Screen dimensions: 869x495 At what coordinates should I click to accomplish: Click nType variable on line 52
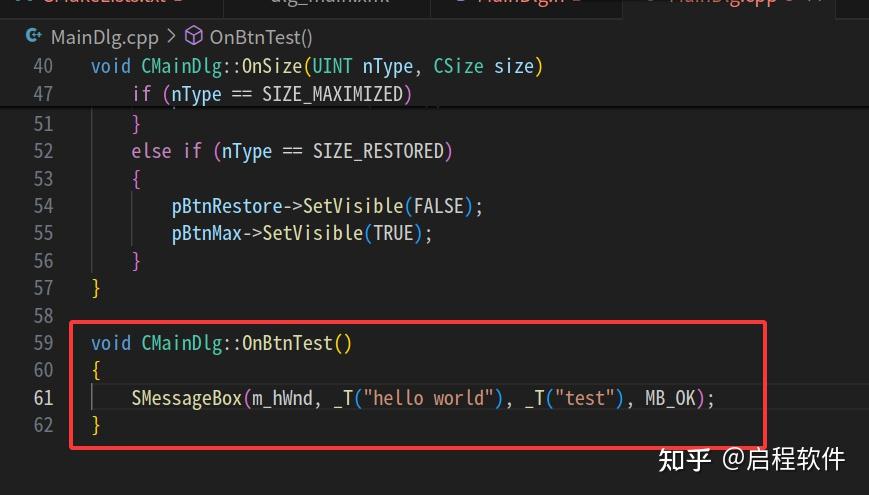(x=247, y=151)
